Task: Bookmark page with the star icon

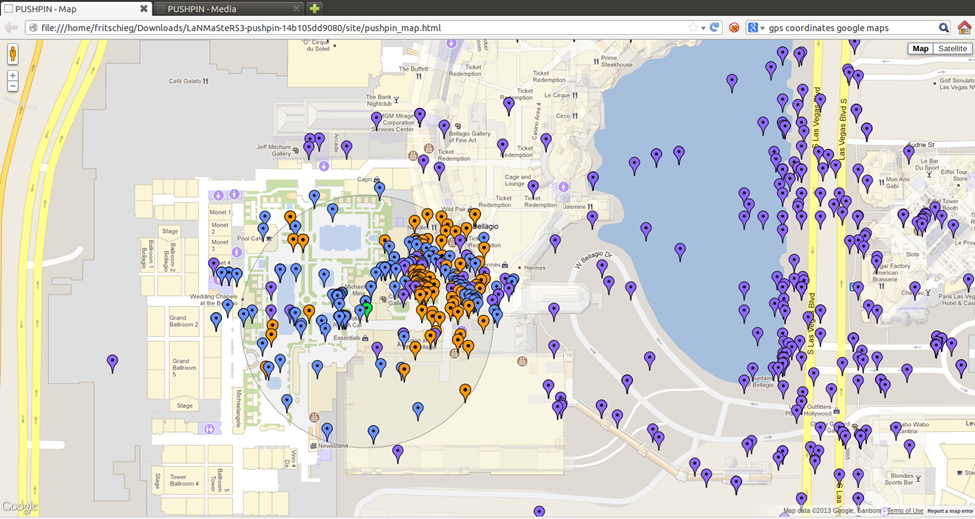Action: click(x=693, y=27)
